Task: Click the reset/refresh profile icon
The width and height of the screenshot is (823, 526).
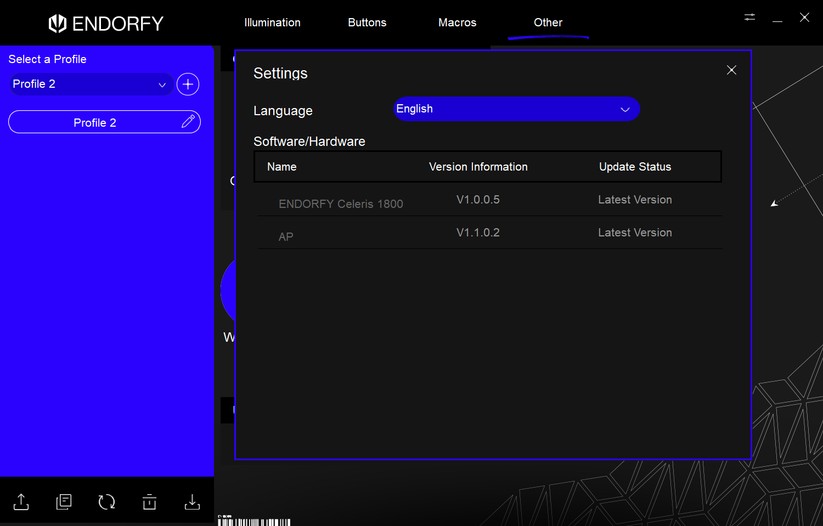Action: (x=107, y=502)
